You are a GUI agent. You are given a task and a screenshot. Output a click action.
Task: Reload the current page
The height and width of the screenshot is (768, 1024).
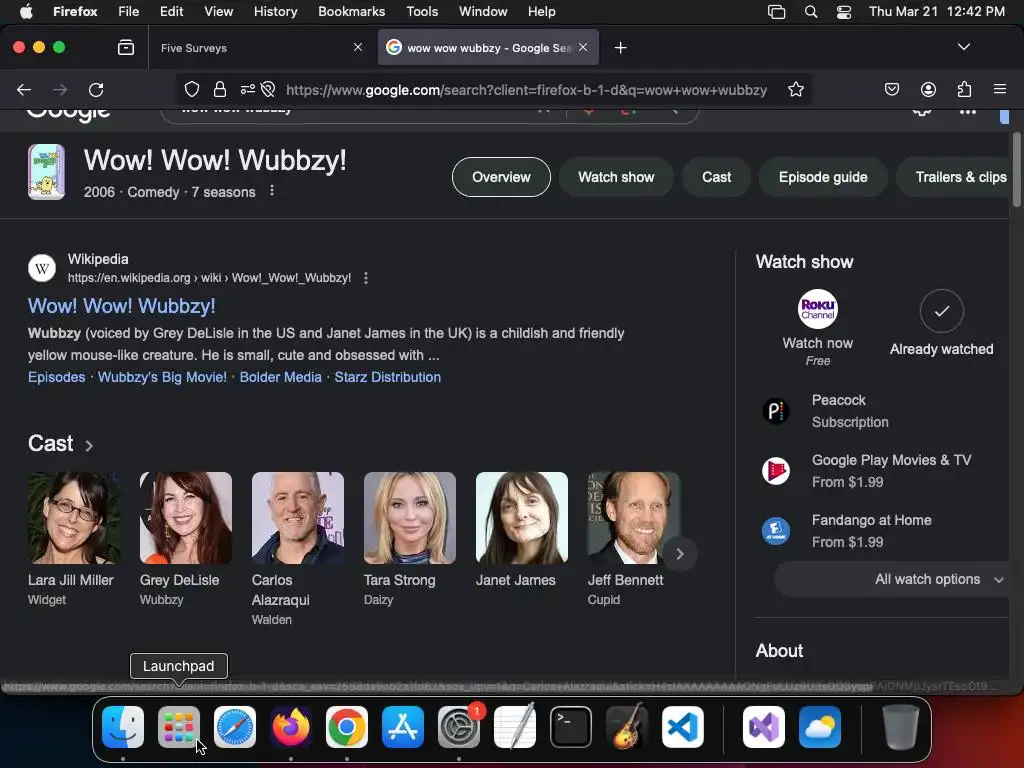[96, 89]
